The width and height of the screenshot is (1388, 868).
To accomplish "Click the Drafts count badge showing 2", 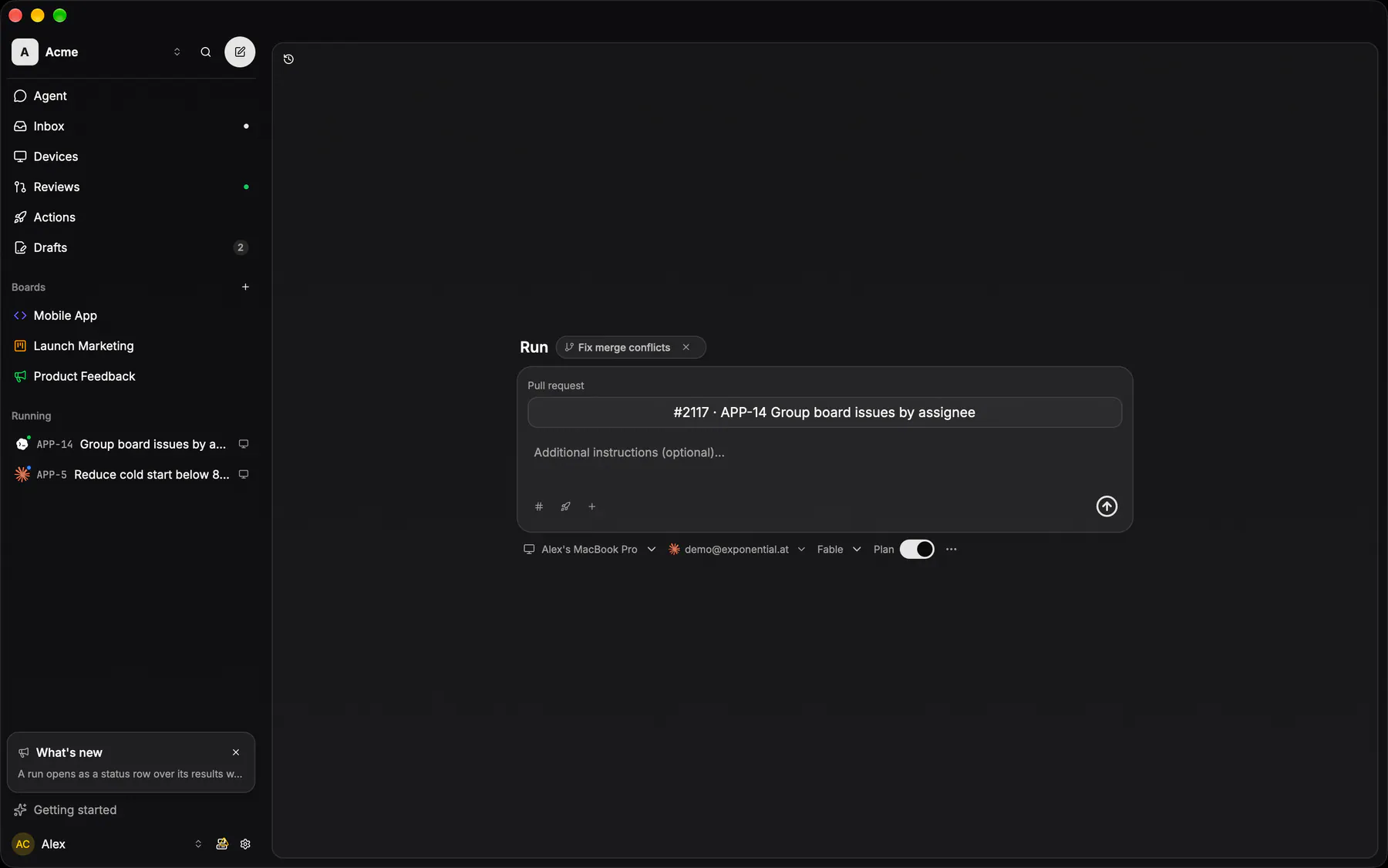I will 241,247.
